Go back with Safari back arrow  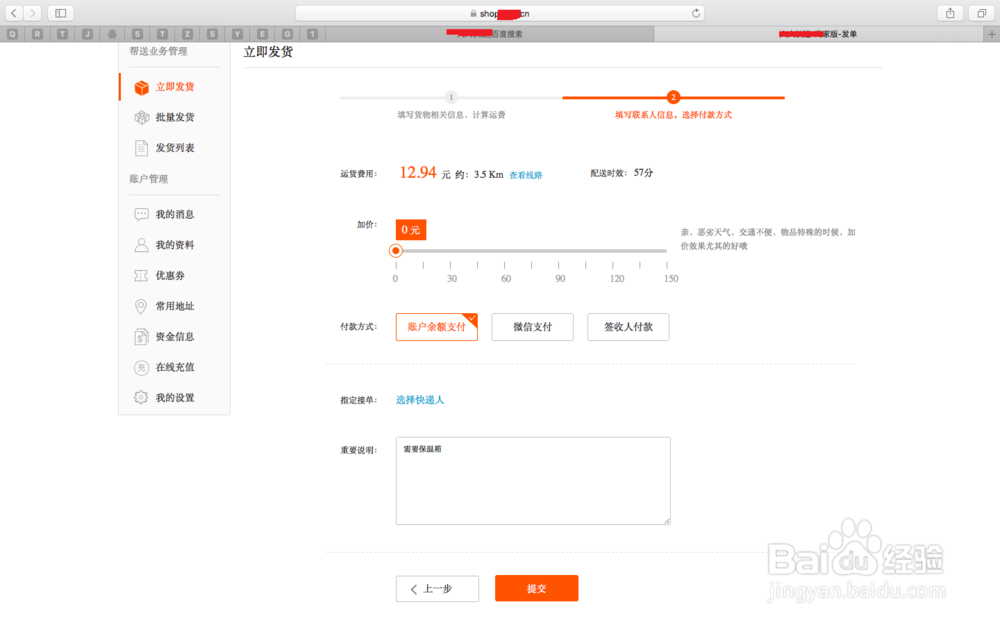tap(13, 13)
